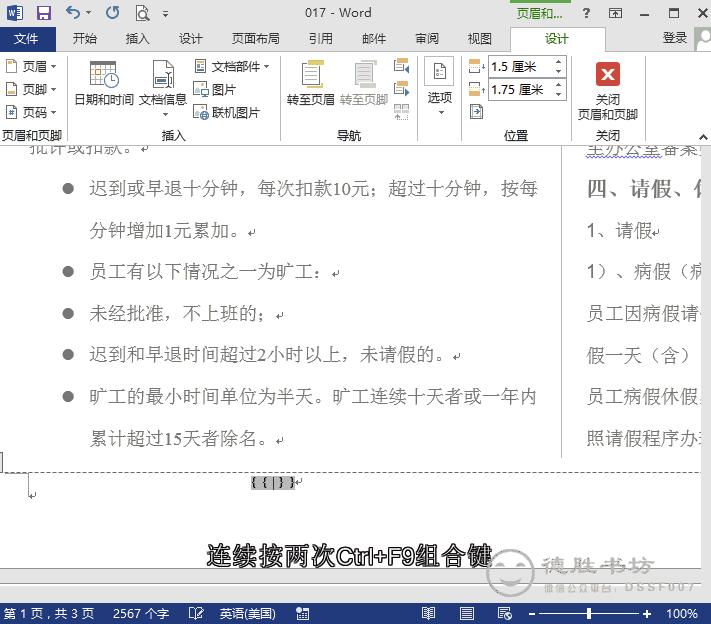711x624 pixels.
Task: Toggle Link to Previous icon
Action: point(402,112)
